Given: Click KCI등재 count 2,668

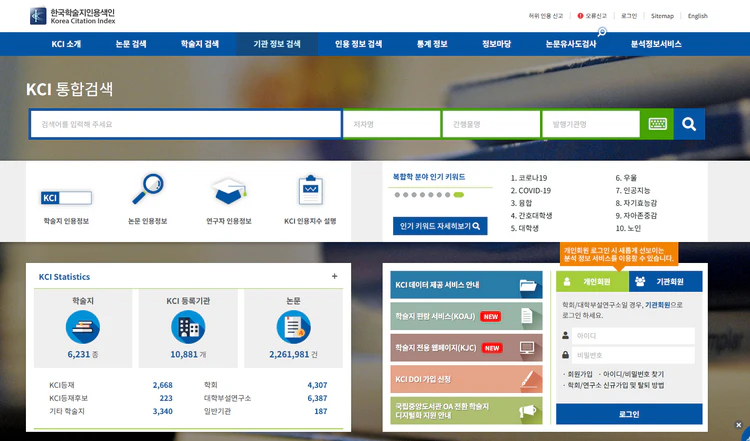Looking at the screenshot, I should coord(163,385).
